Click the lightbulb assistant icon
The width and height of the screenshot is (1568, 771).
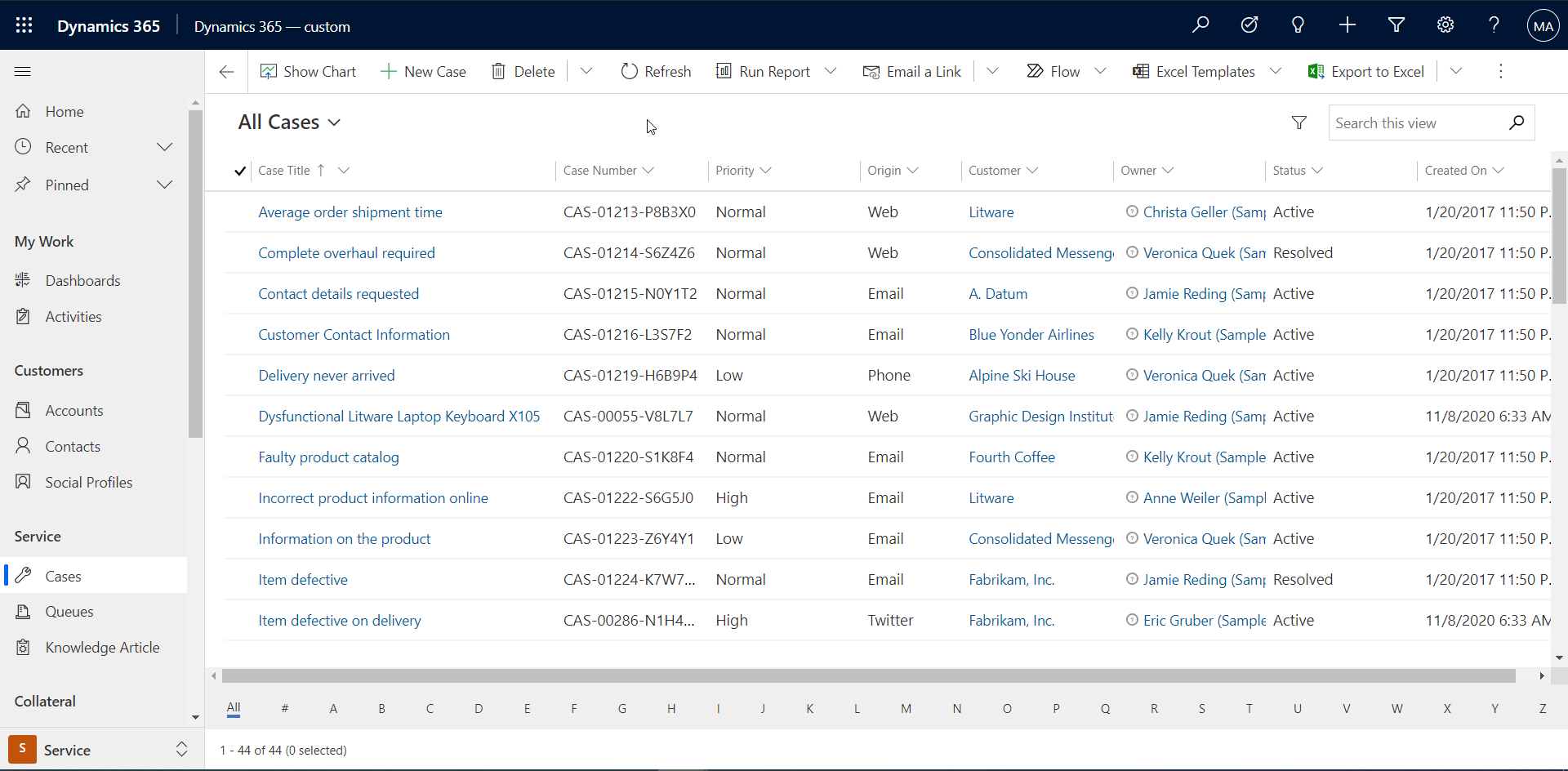(1298, 25)
